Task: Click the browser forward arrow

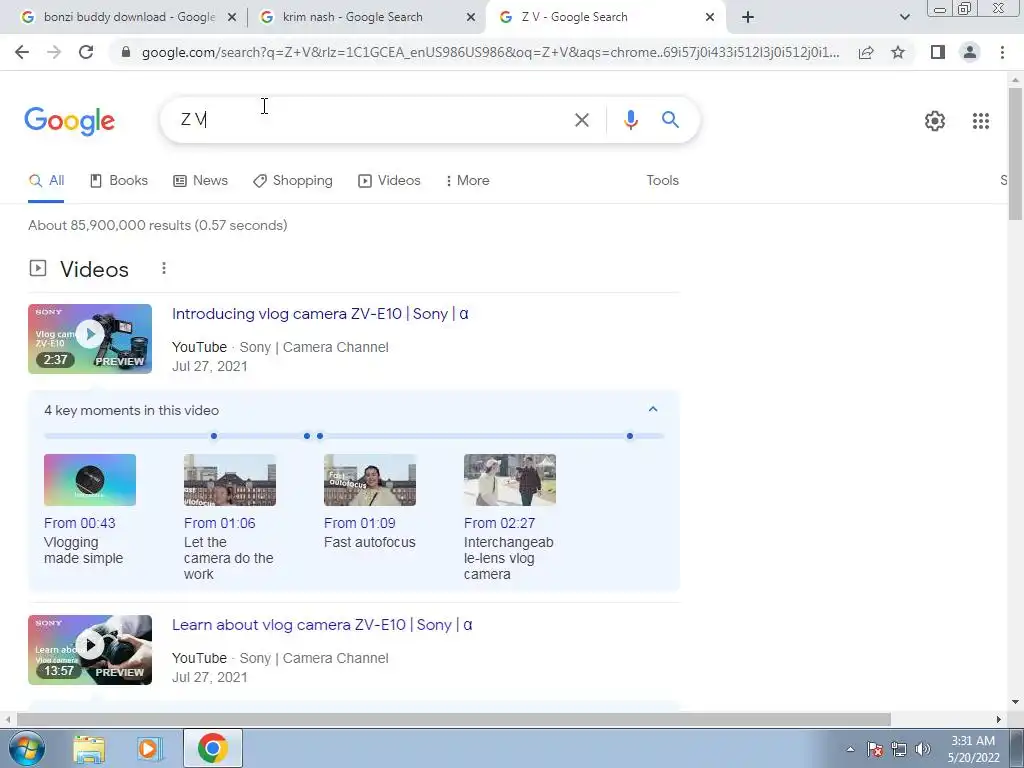Action: (x=54, y=52)
